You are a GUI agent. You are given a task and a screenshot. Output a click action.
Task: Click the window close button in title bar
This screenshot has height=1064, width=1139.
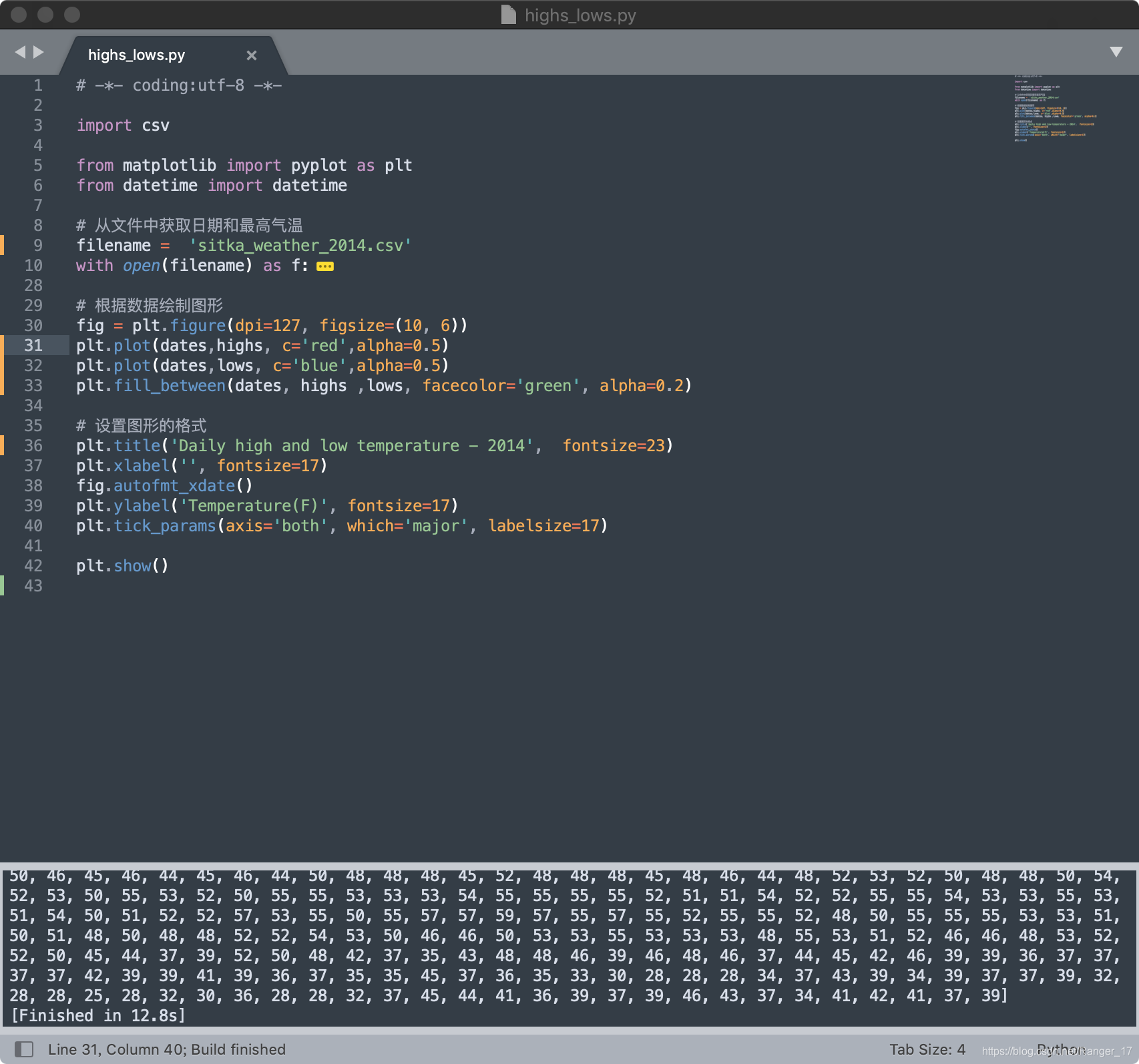(x=19, y=15)
